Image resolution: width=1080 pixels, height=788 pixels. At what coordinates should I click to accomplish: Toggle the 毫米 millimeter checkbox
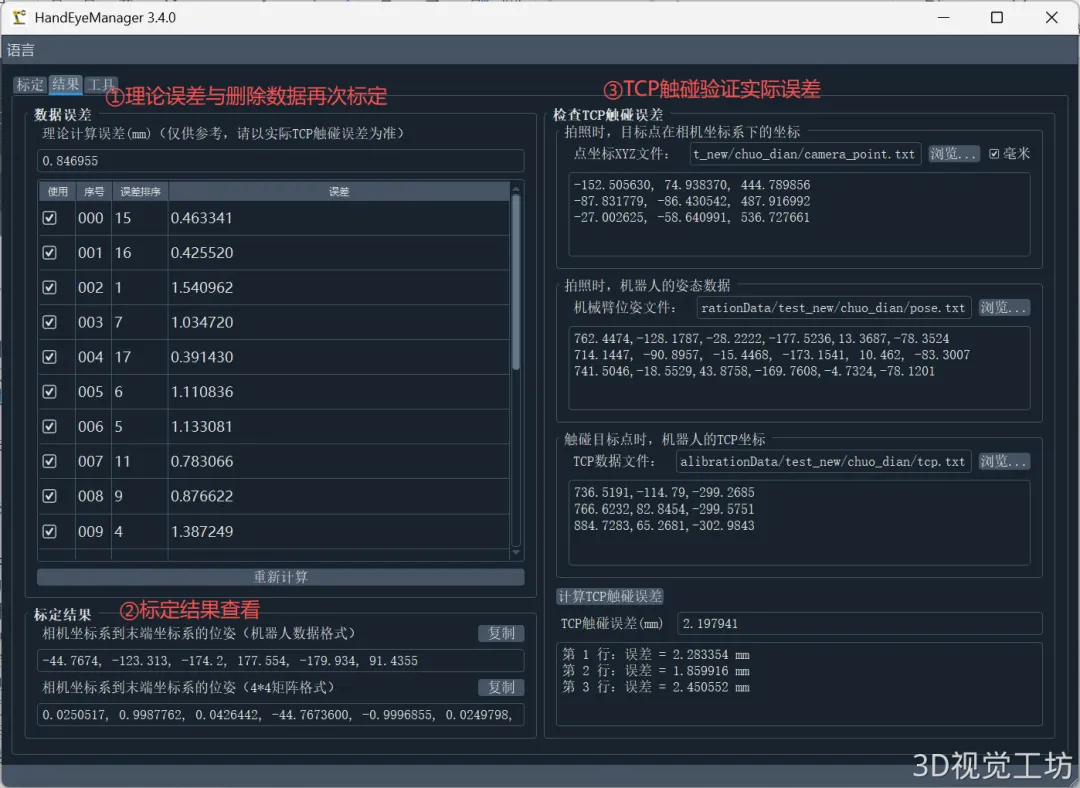(x=994, y=154)
